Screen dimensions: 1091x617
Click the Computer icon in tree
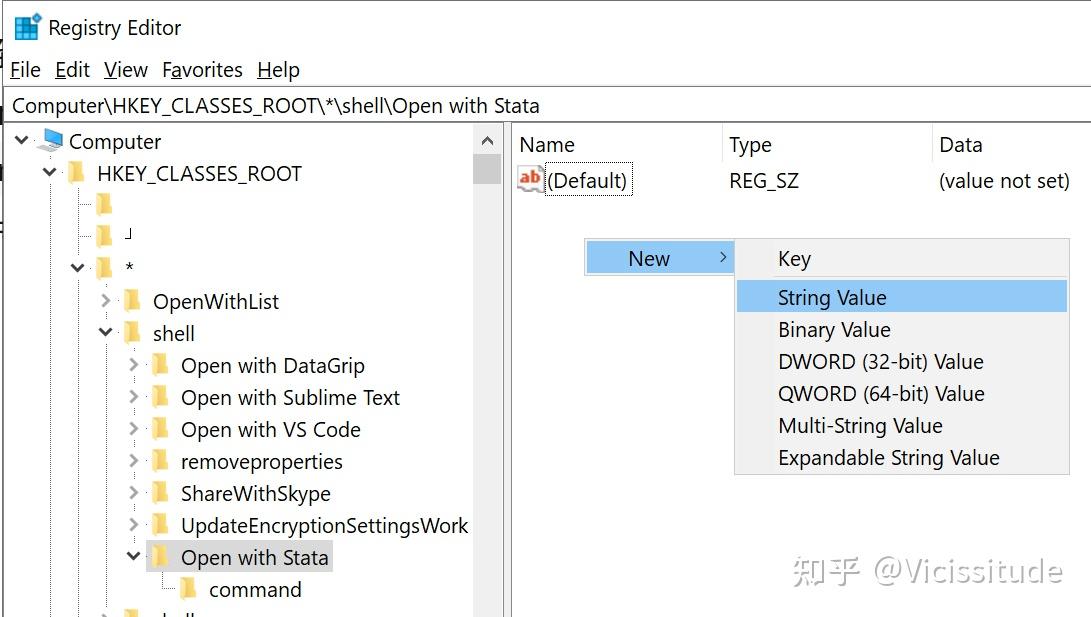coord(50,142)
